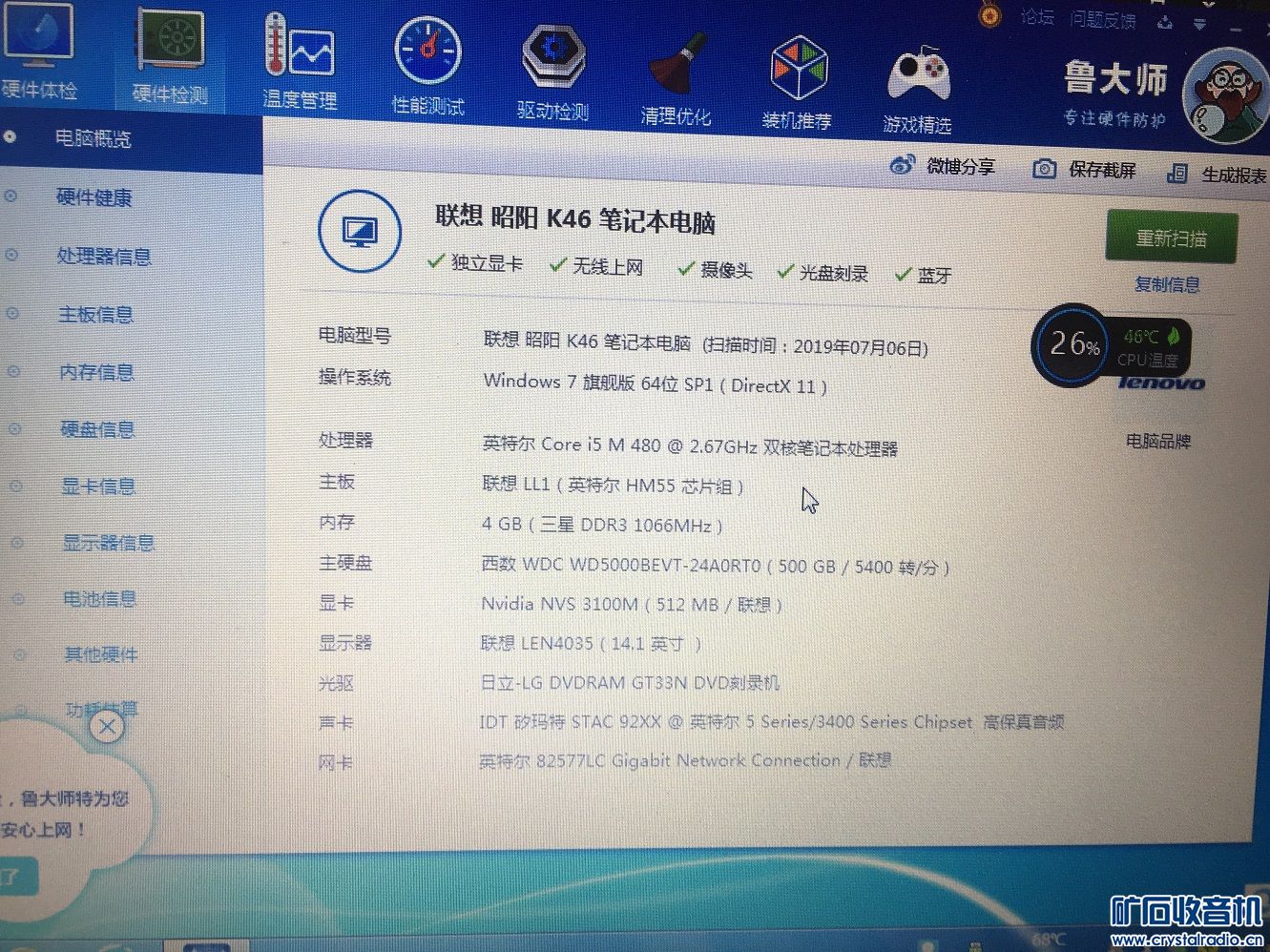Click the green 重新扫描 rescan button
Screen dimensions: 1270x952
tap(1172, 237)
